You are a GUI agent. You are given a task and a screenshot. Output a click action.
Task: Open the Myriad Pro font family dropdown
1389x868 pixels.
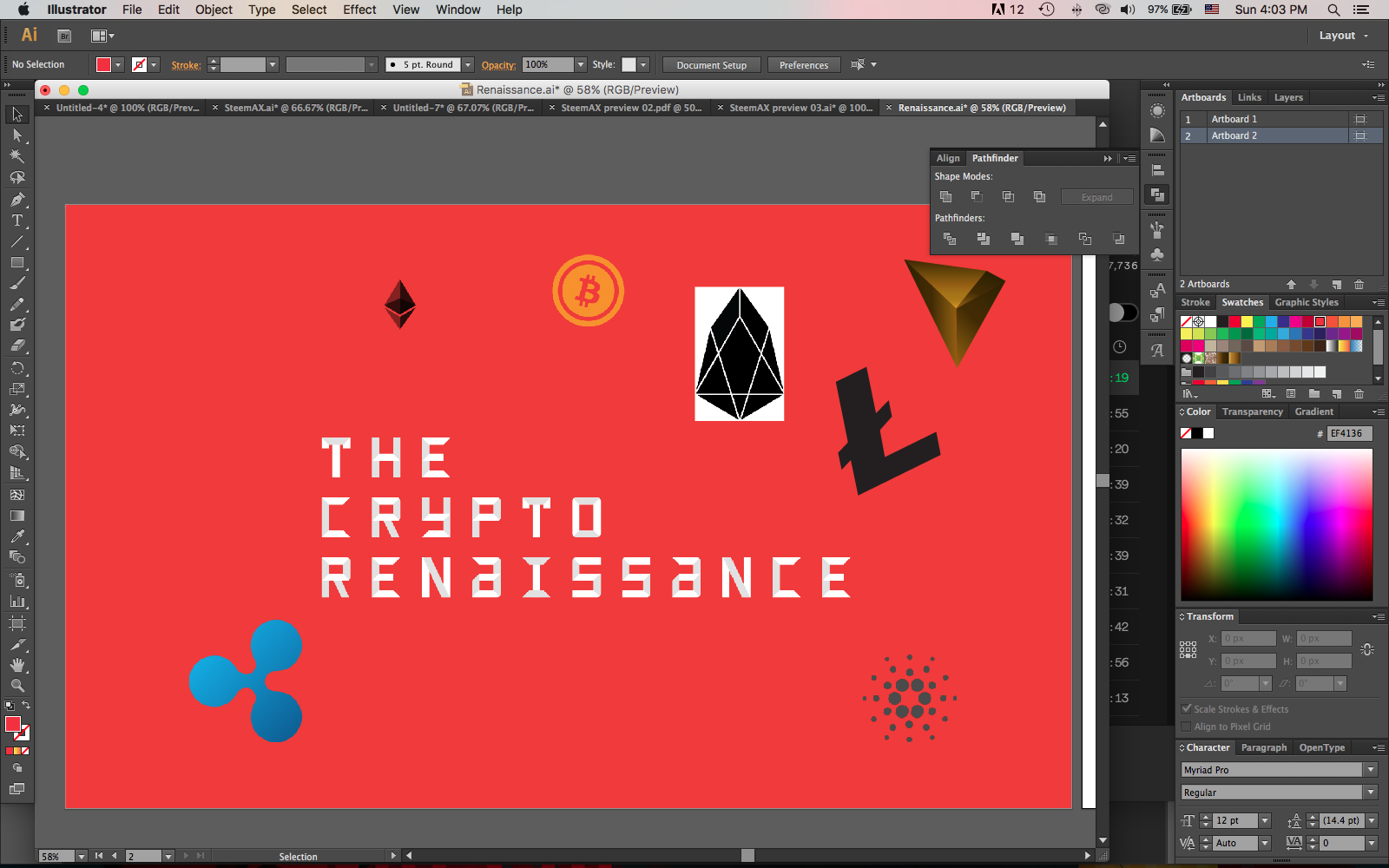click(x=1371, y=770)
